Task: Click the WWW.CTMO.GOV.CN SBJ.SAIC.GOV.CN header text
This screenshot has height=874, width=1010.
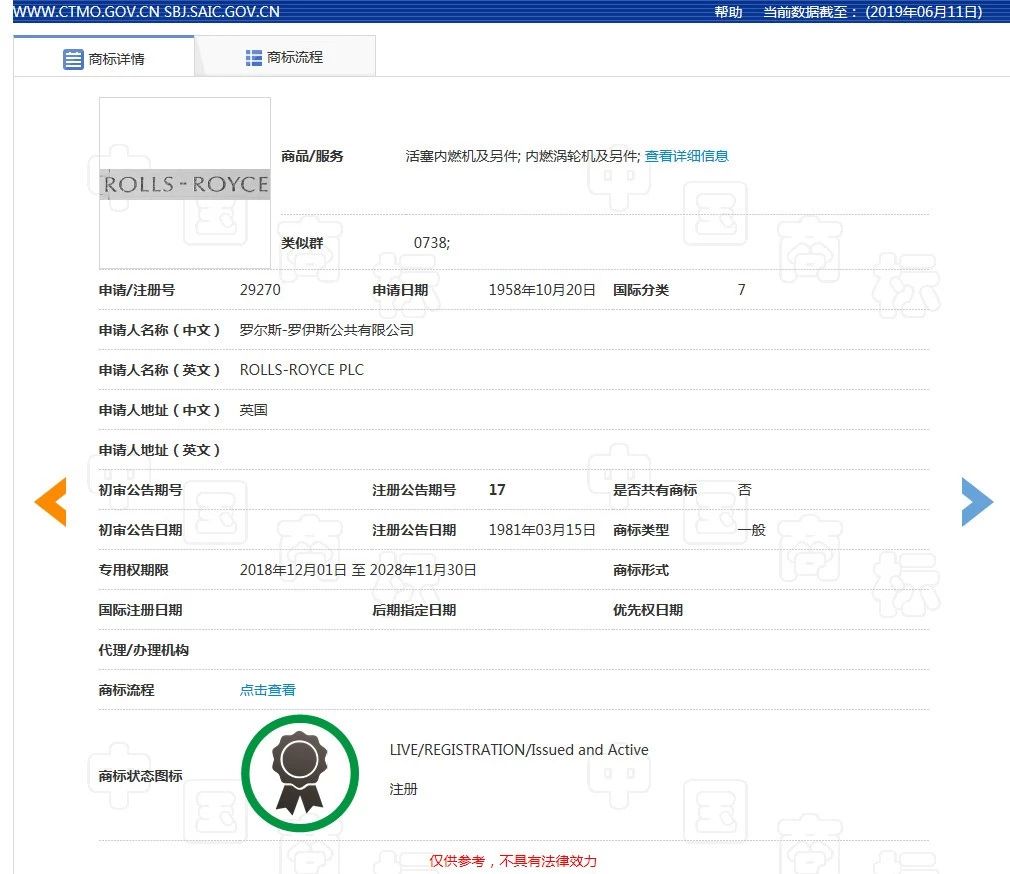Action: click(146, 12)
